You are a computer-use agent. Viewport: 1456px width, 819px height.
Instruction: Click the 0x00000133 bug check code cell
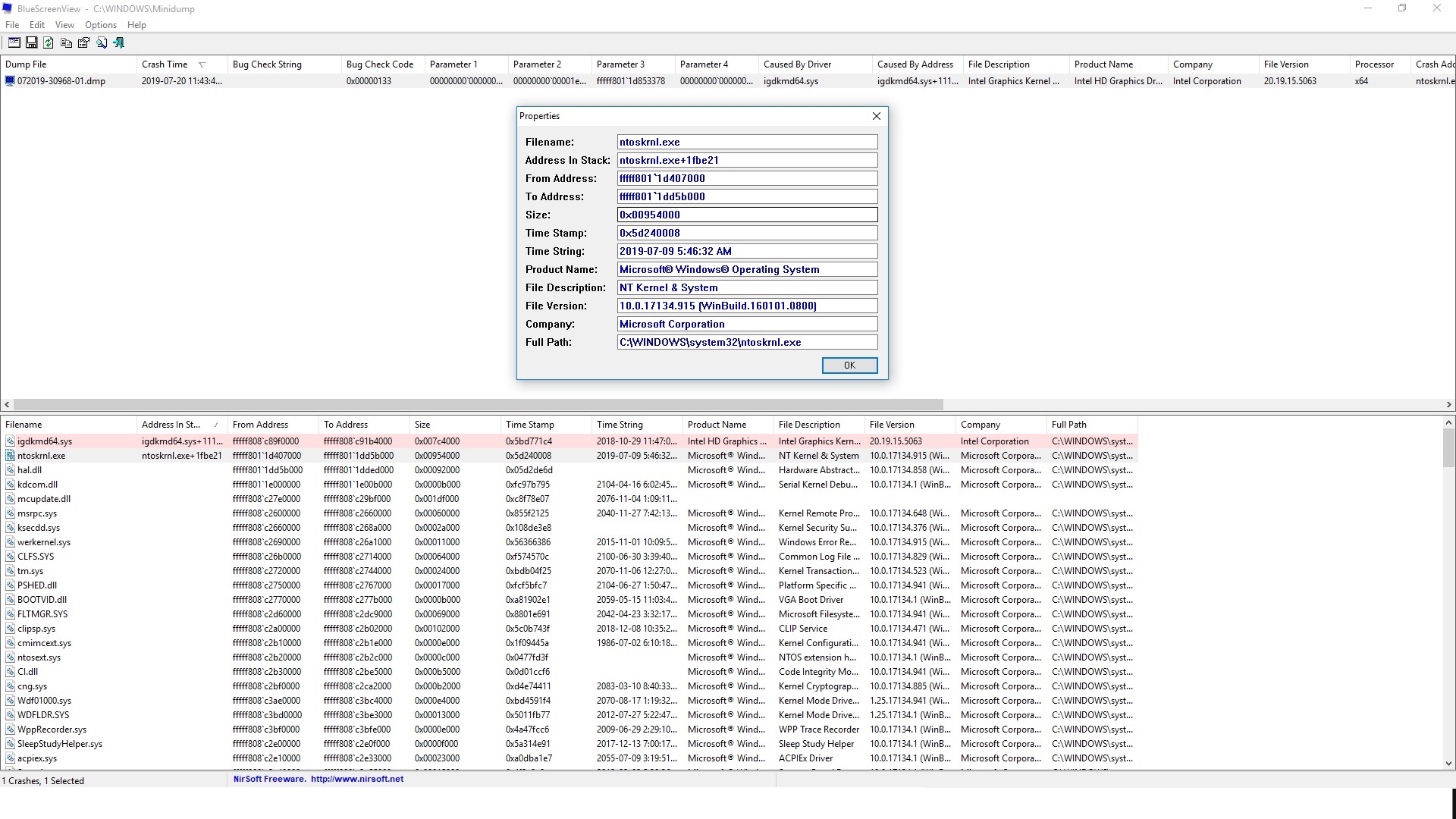coord(369,81)
